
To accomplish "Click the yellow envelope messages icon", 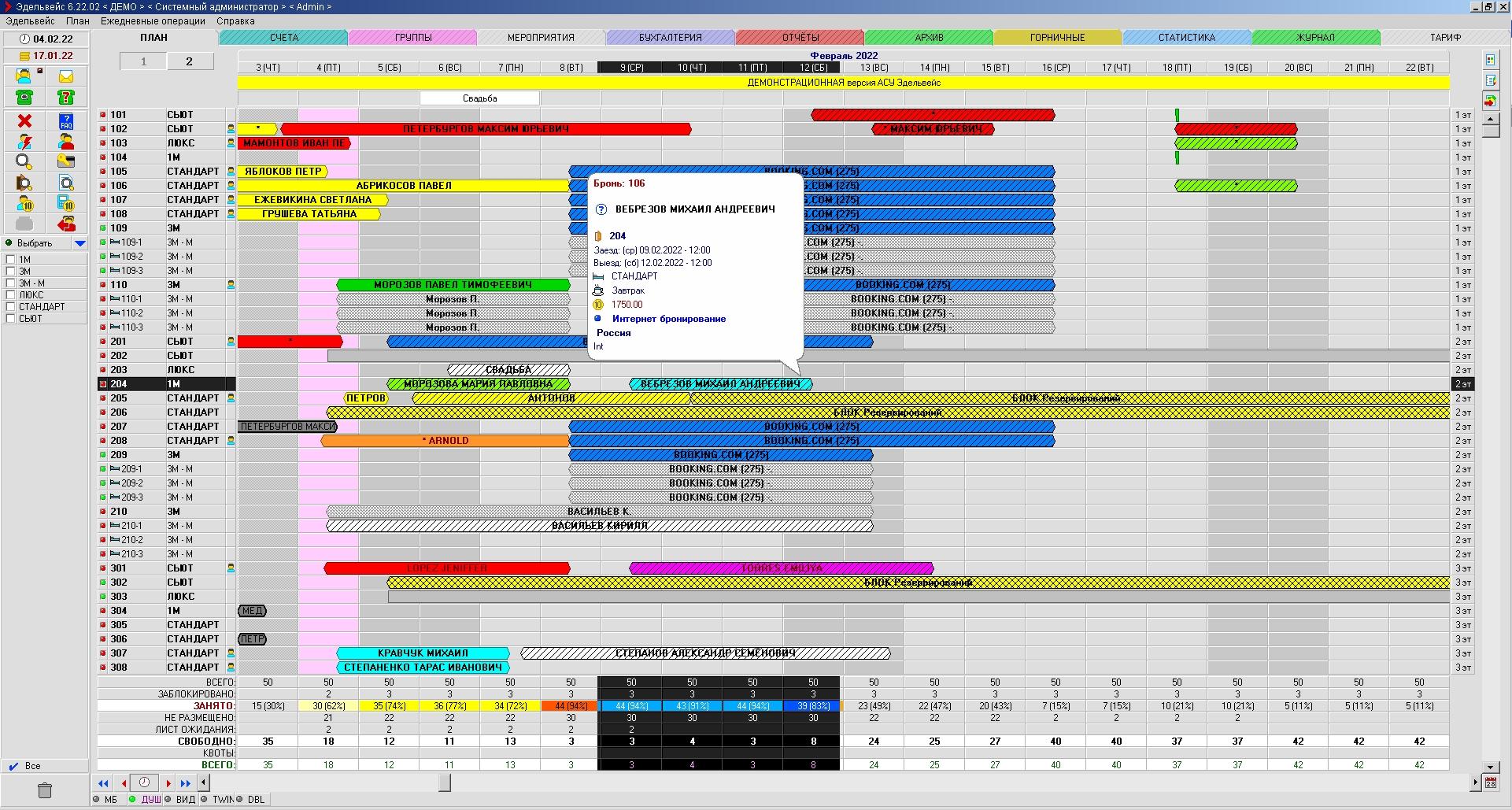I will coord(66,76).
